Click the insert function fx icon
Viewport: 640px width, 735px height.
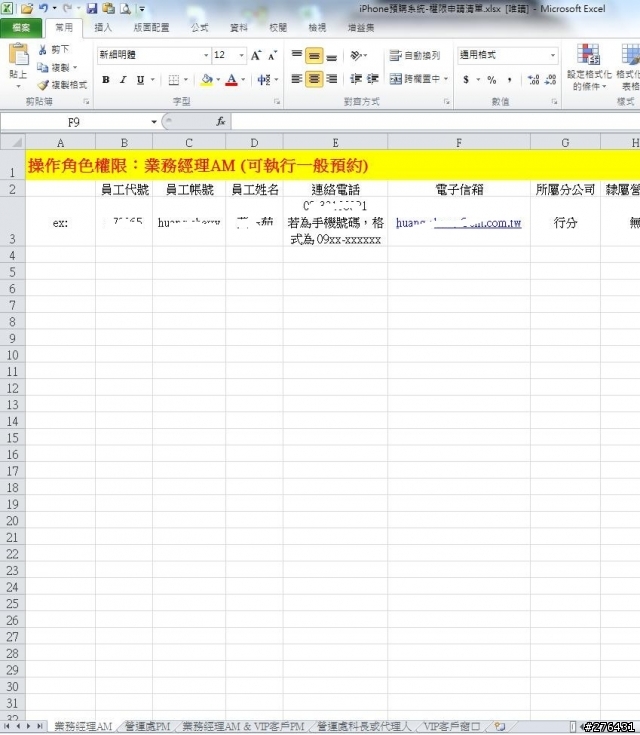220,122
